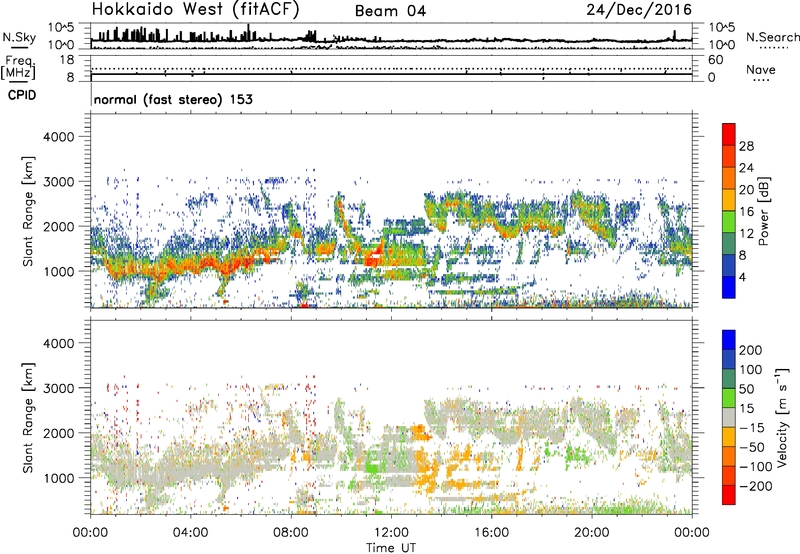This screenshot has height=554, width=800.
Task: Click the "4000" tick on the power panel
Action: (x=59, y=137)
